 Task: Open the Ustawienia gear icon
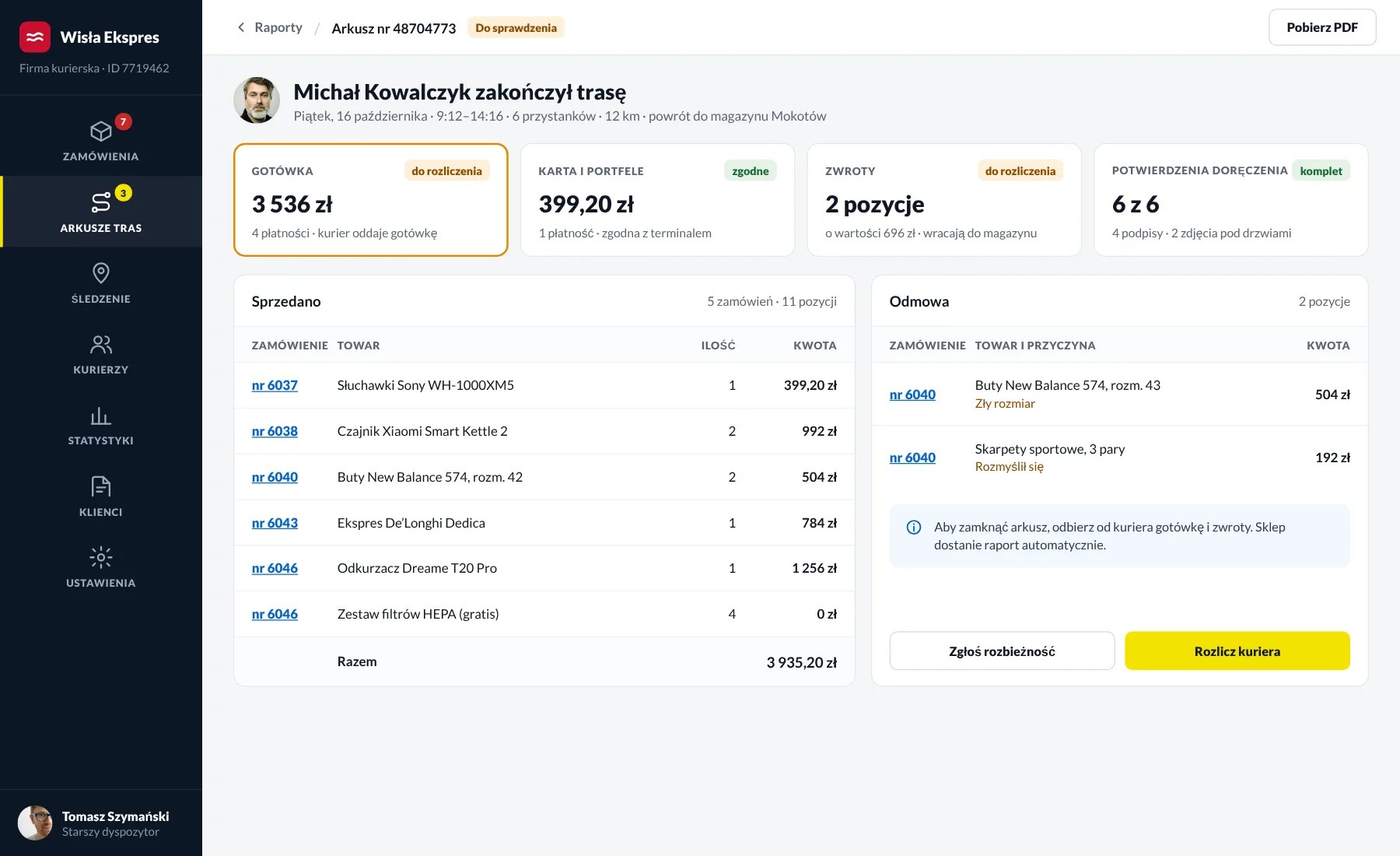[101, 557]
